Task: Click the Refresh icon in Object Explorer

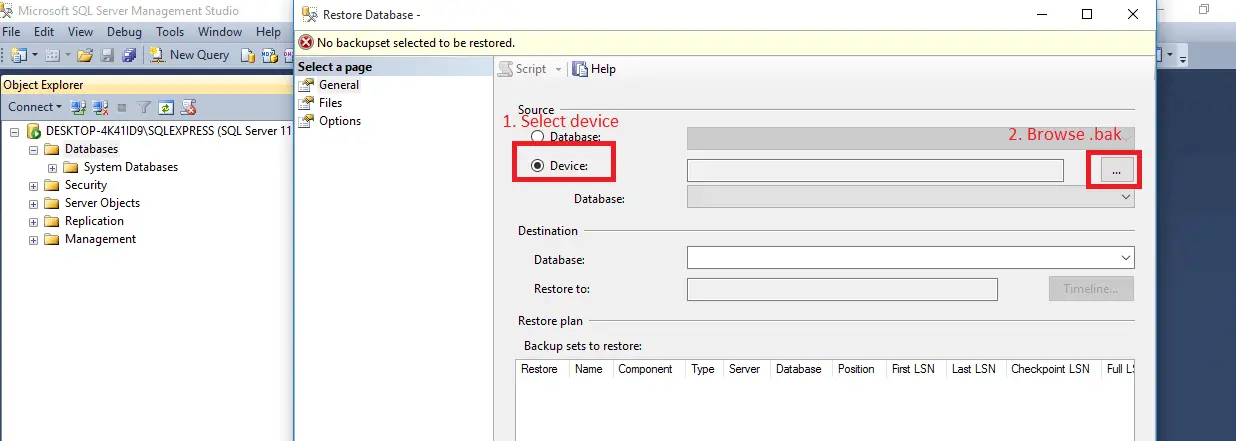Action: (166, 107)
